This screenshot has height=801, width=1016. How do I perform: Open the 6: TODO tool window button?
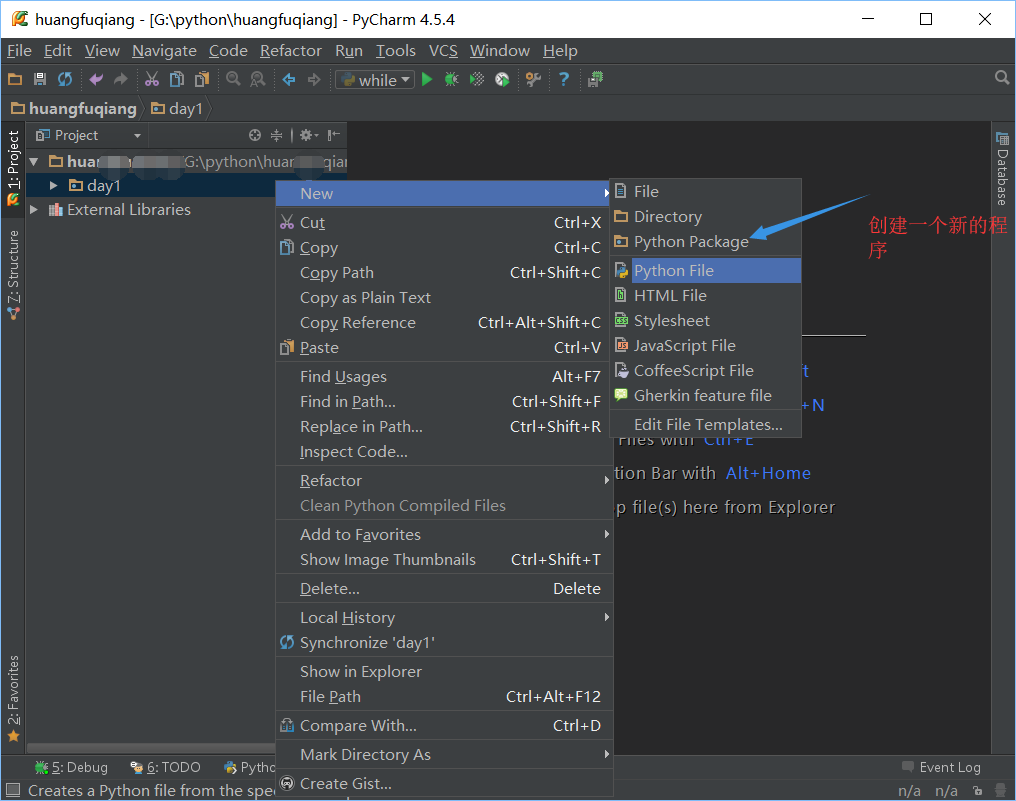165,767
